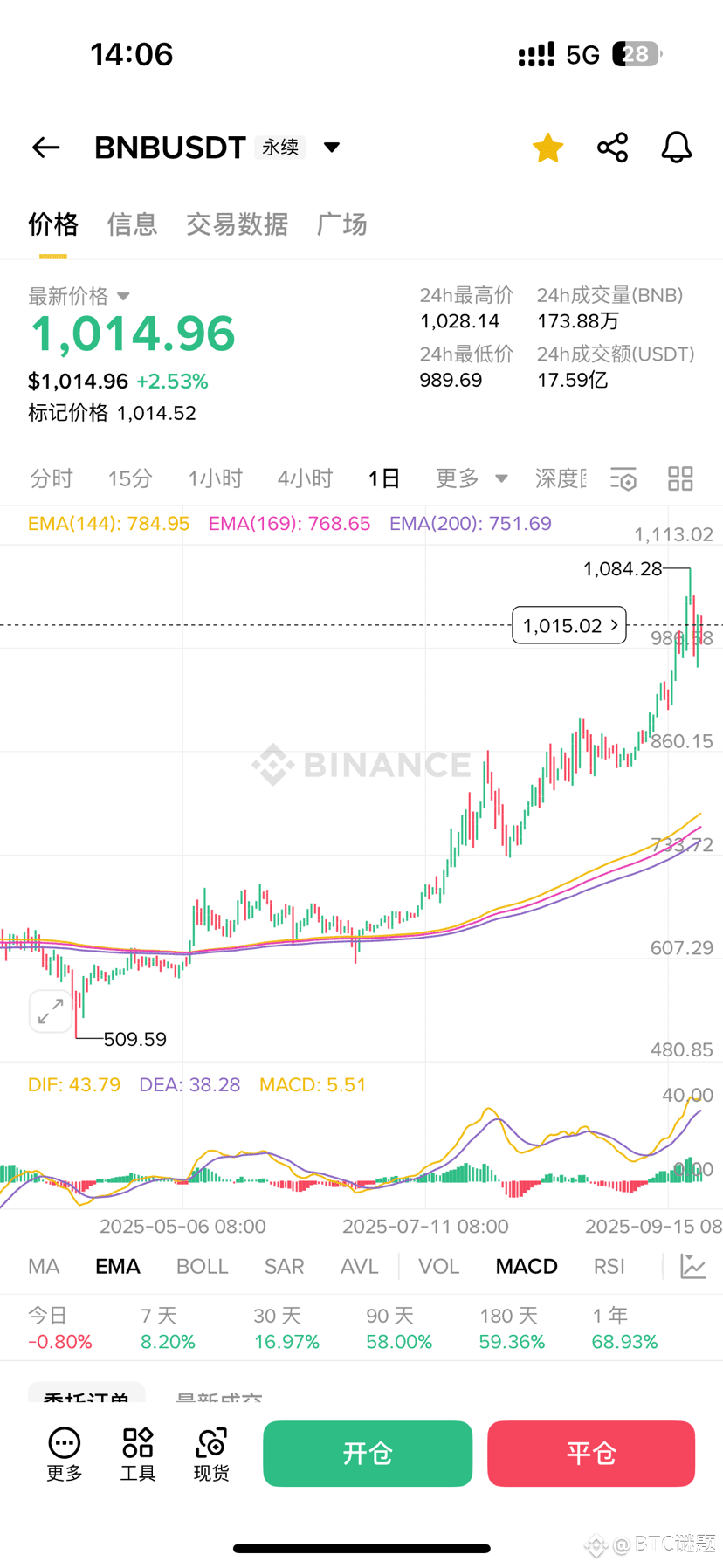Toggle the BOLL indicator
Viewport: 723px width, 1568px height.
(202, 1266)
